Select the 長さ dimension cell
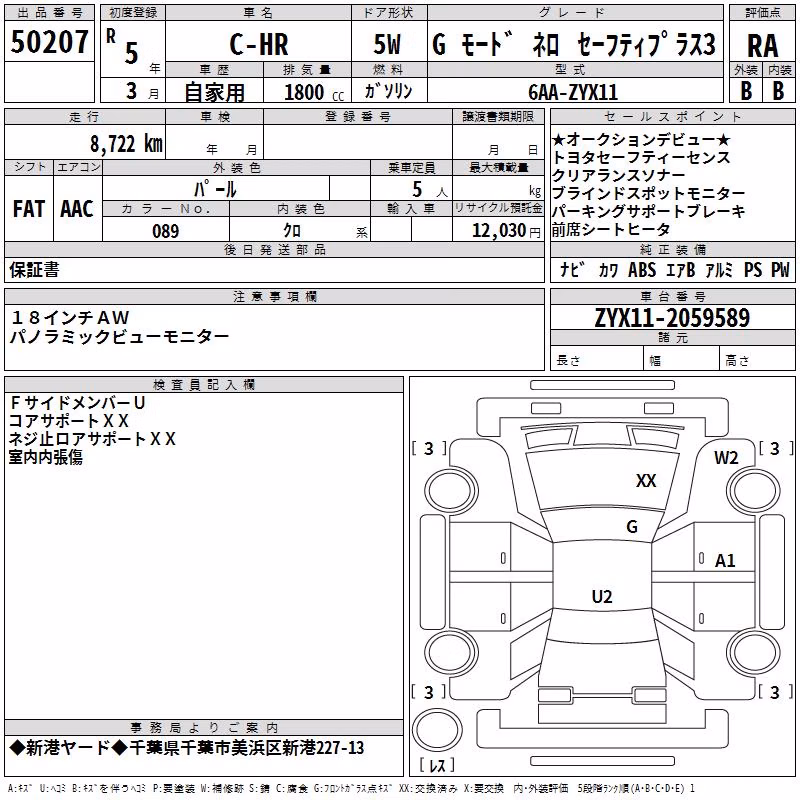Image resolution: width=800 pixels, height=800 pixels. 596,360
